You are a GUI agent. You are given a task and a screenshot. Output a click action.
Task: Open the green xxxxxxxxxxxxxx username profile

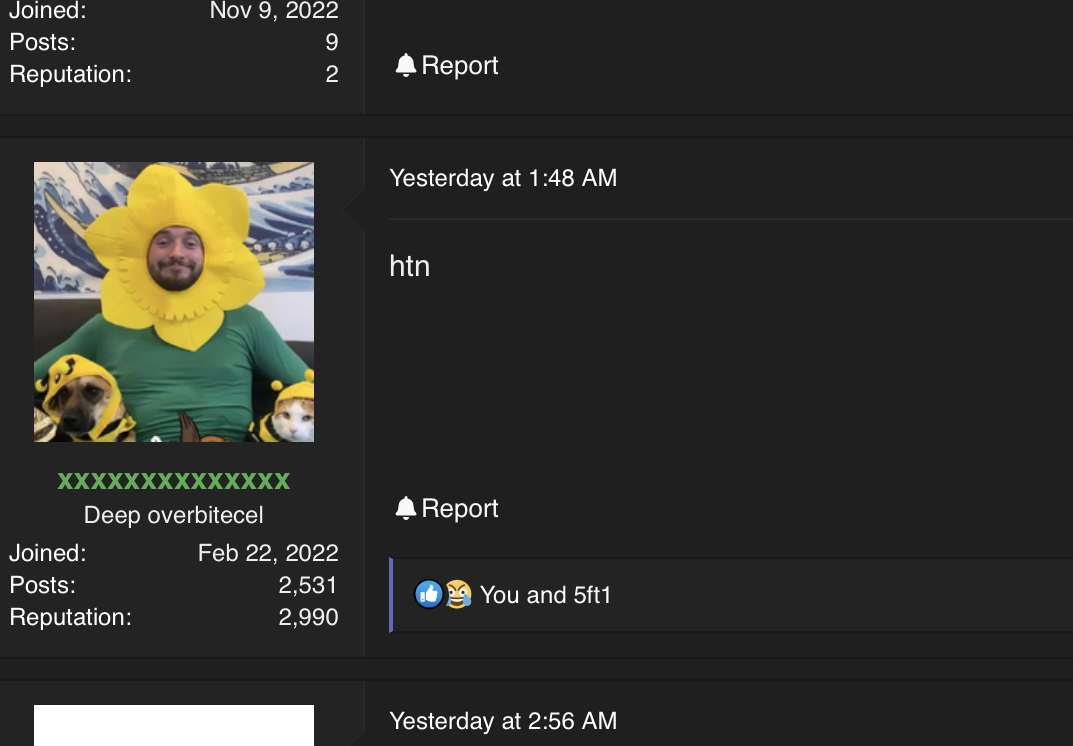point(174,481)
